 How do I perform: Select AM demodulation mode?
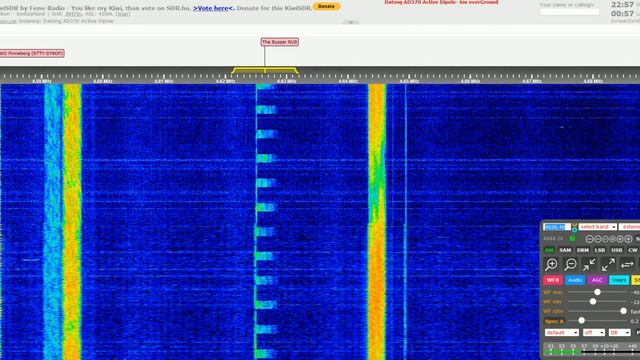(x=549, y=250)
